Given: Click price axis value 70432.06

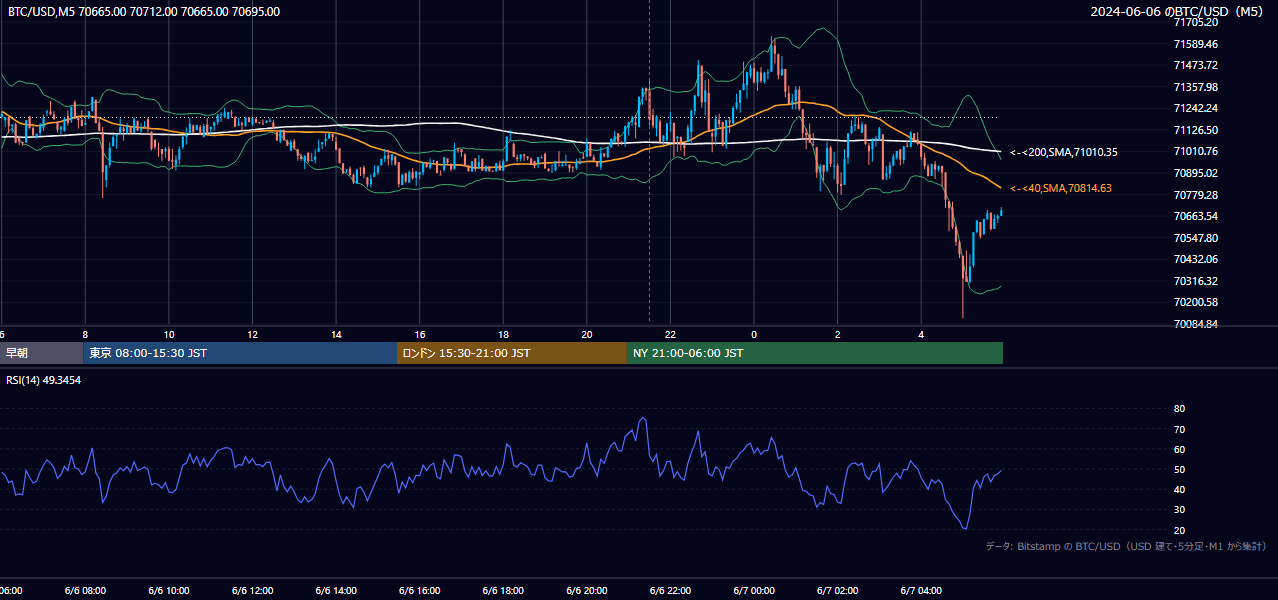Looking at the screenshot, I should click(x=1196, y=259).
